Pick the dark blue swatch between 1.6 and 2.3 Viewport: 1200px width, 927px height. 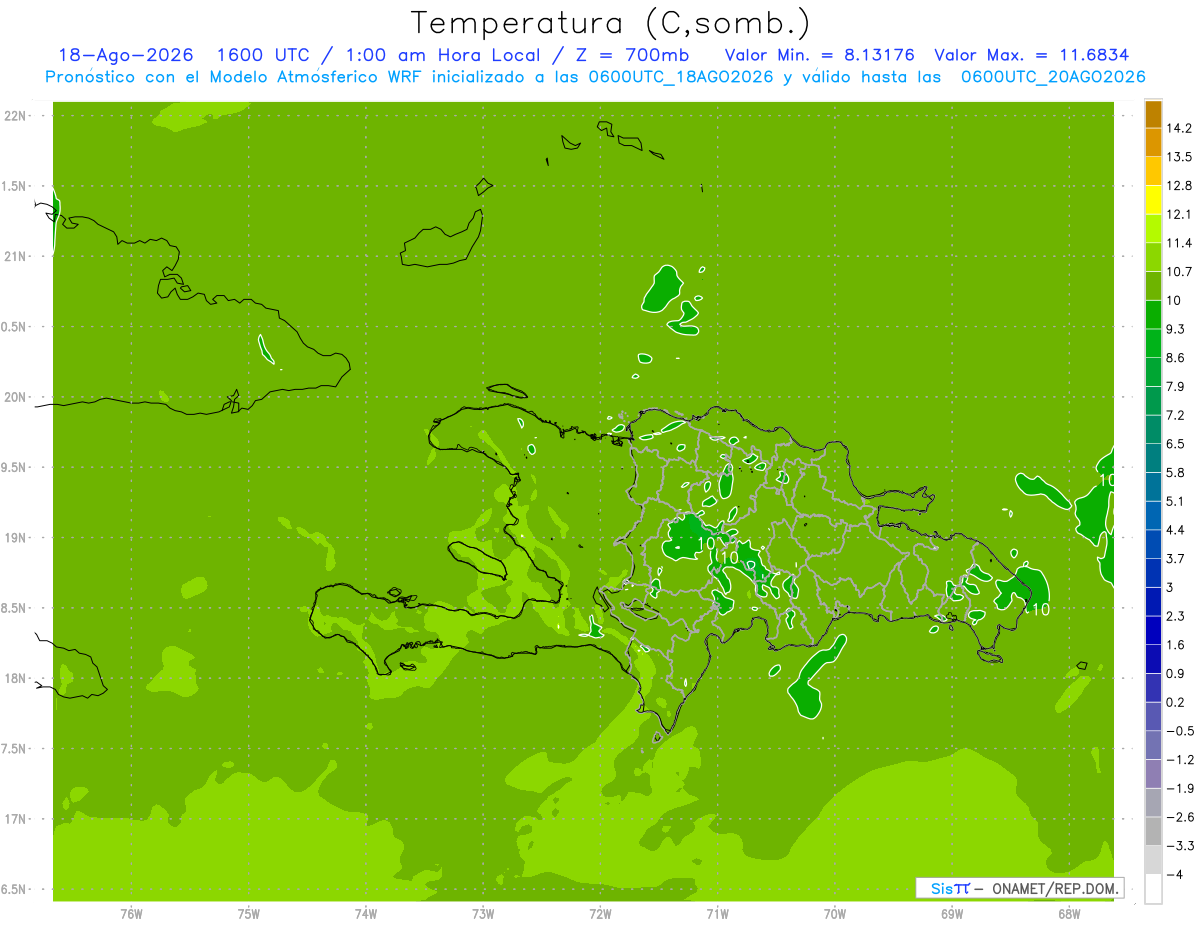(x=1153, y=630)
